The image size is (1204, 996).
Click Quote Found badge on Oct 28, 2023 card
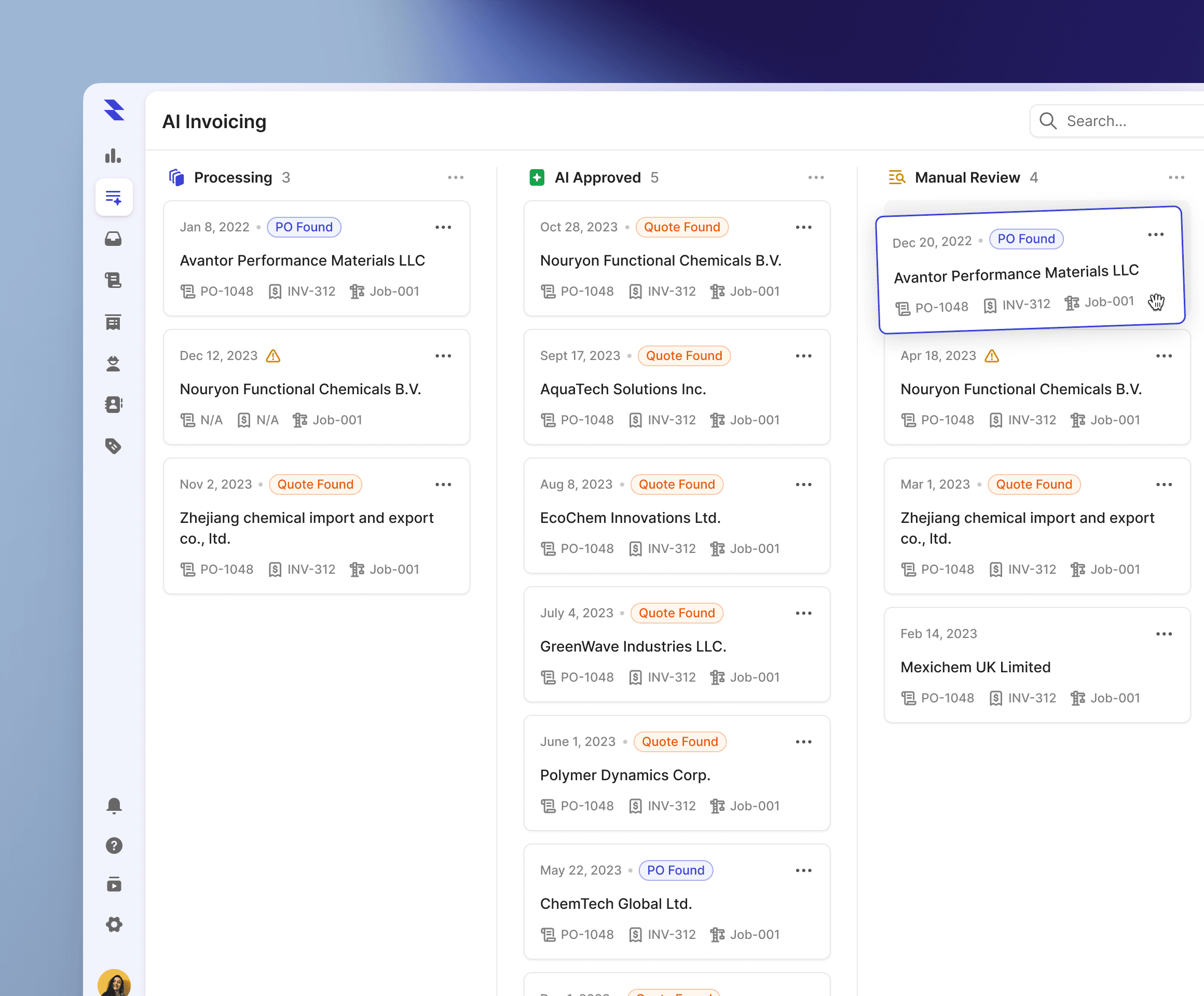click(682, 228)
